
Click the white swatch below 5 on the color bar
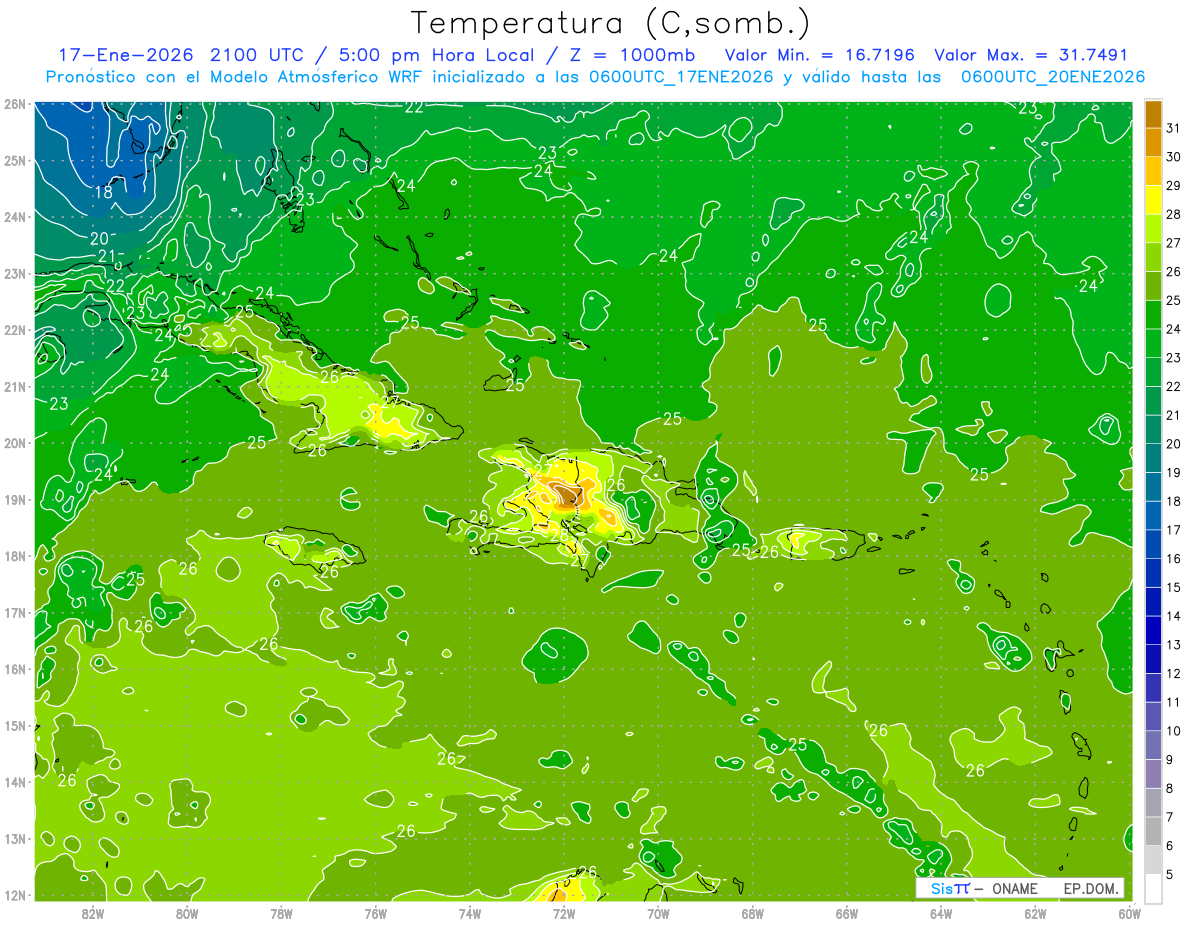(x=1153, y=889)
